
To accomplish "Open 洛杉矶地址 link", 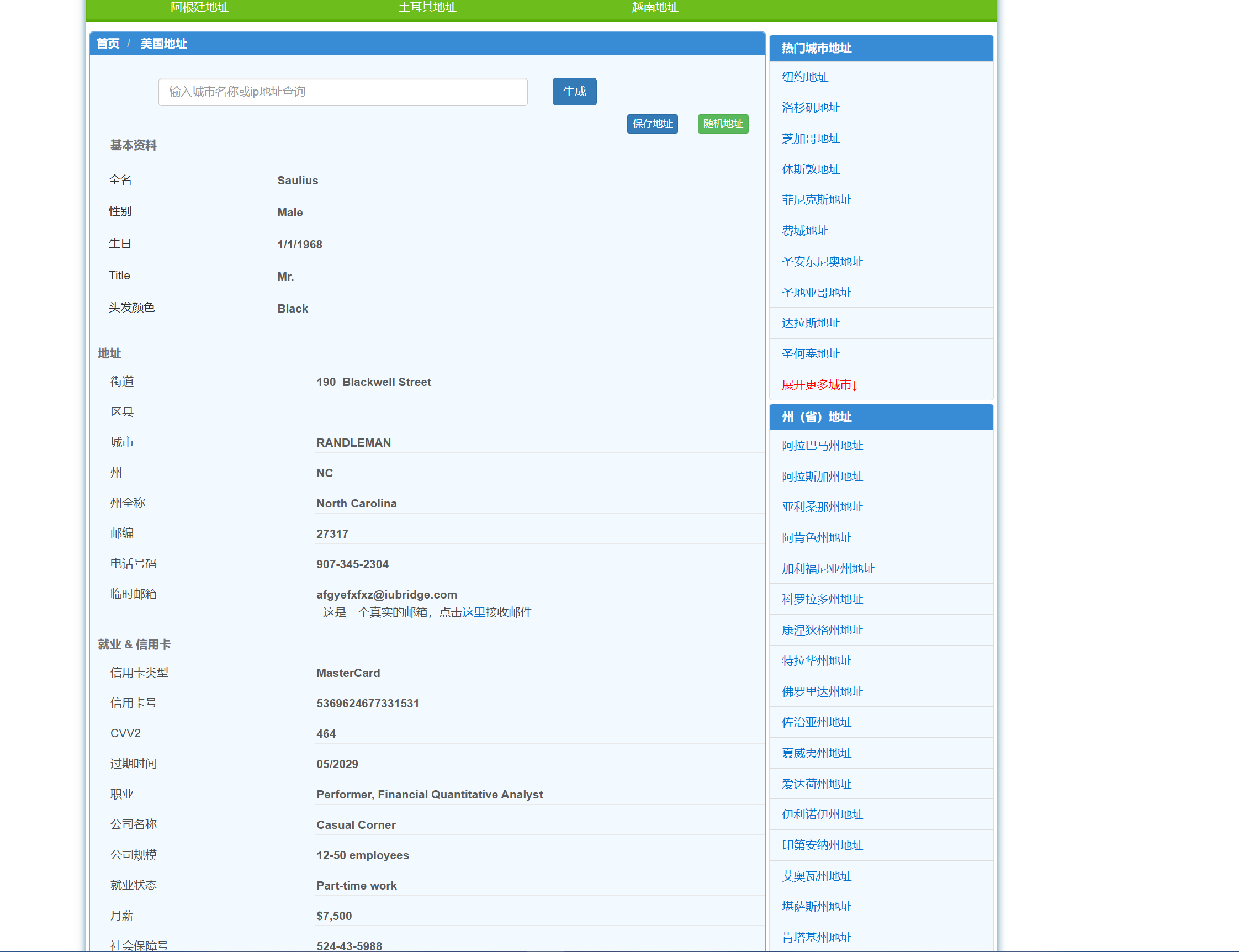I will coord(810,108).
